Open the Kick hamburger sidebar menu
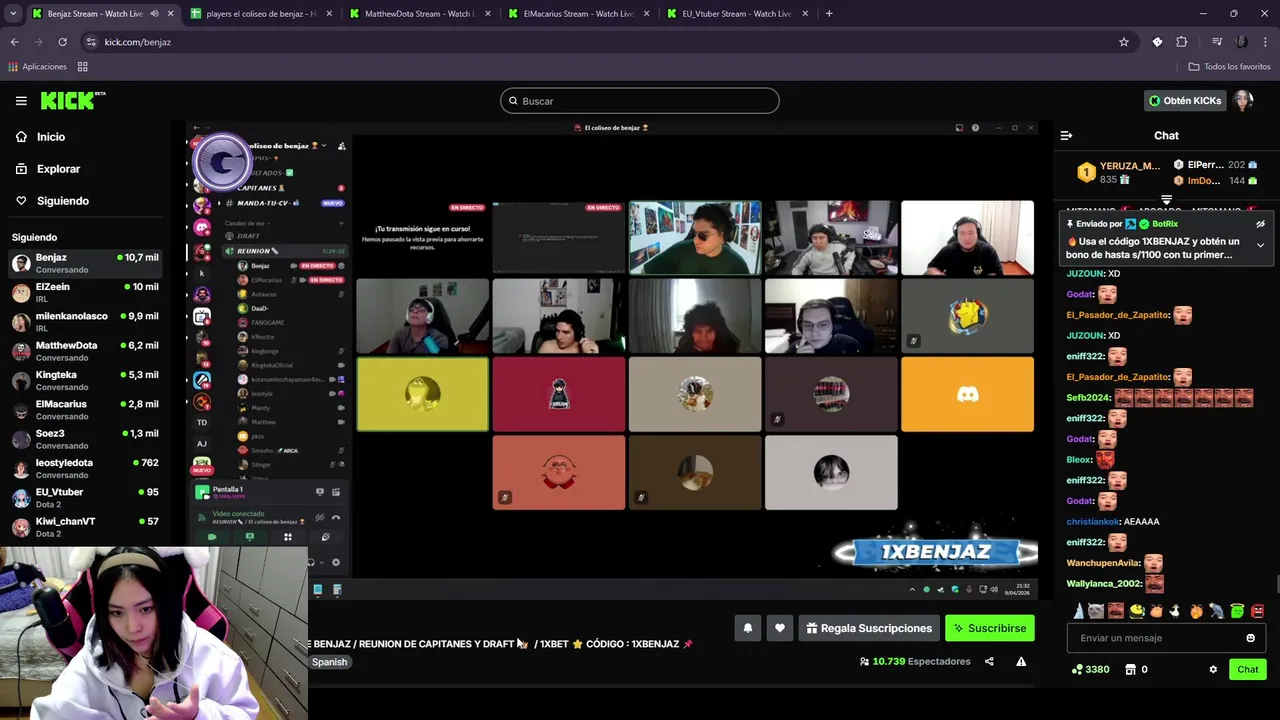Viewport: 1280px width, 720px height. [21, 100]
